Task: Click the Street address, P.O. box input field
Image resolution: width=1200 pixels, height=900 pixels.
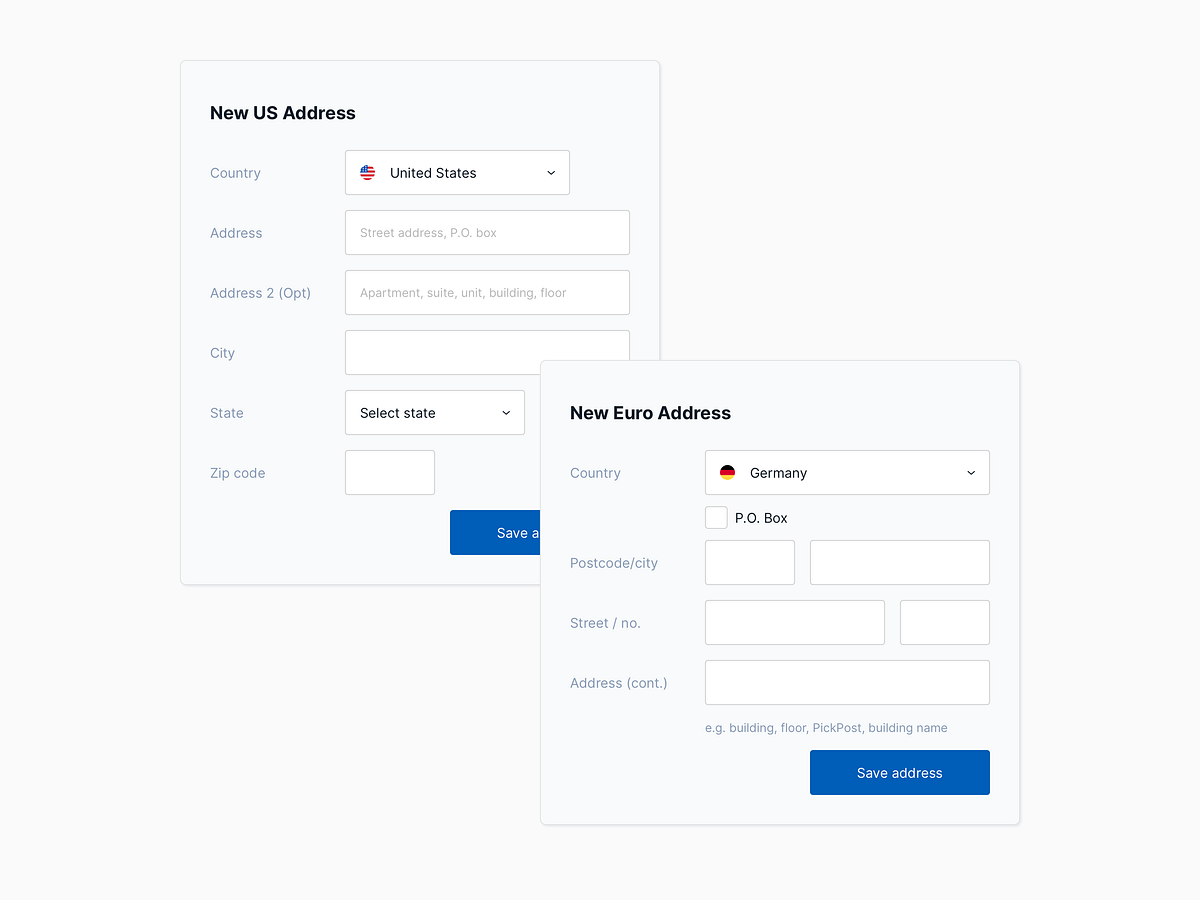Action: coord(487,232)
